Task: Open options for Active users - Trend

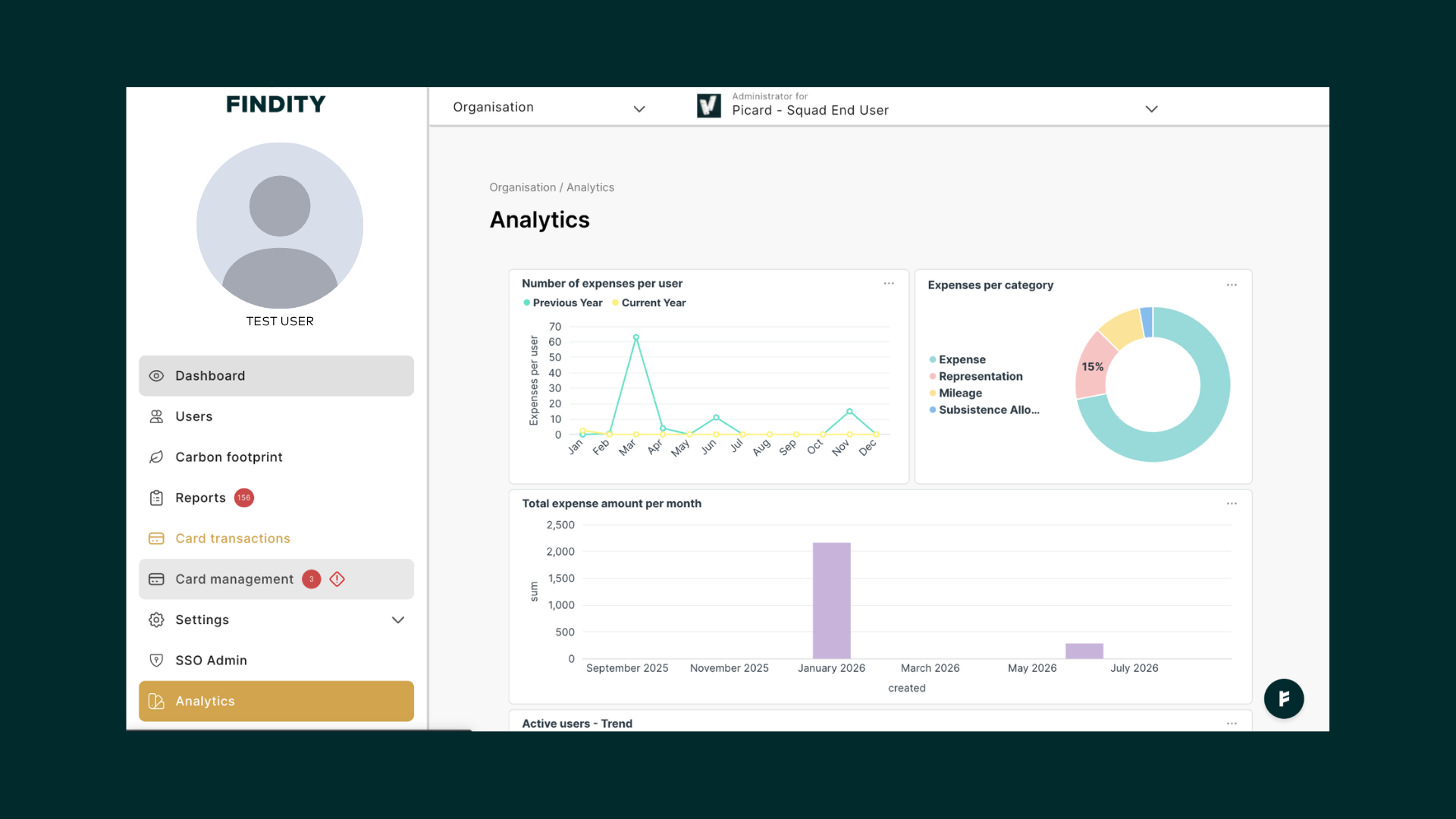Action: [x=1232, y=723]
